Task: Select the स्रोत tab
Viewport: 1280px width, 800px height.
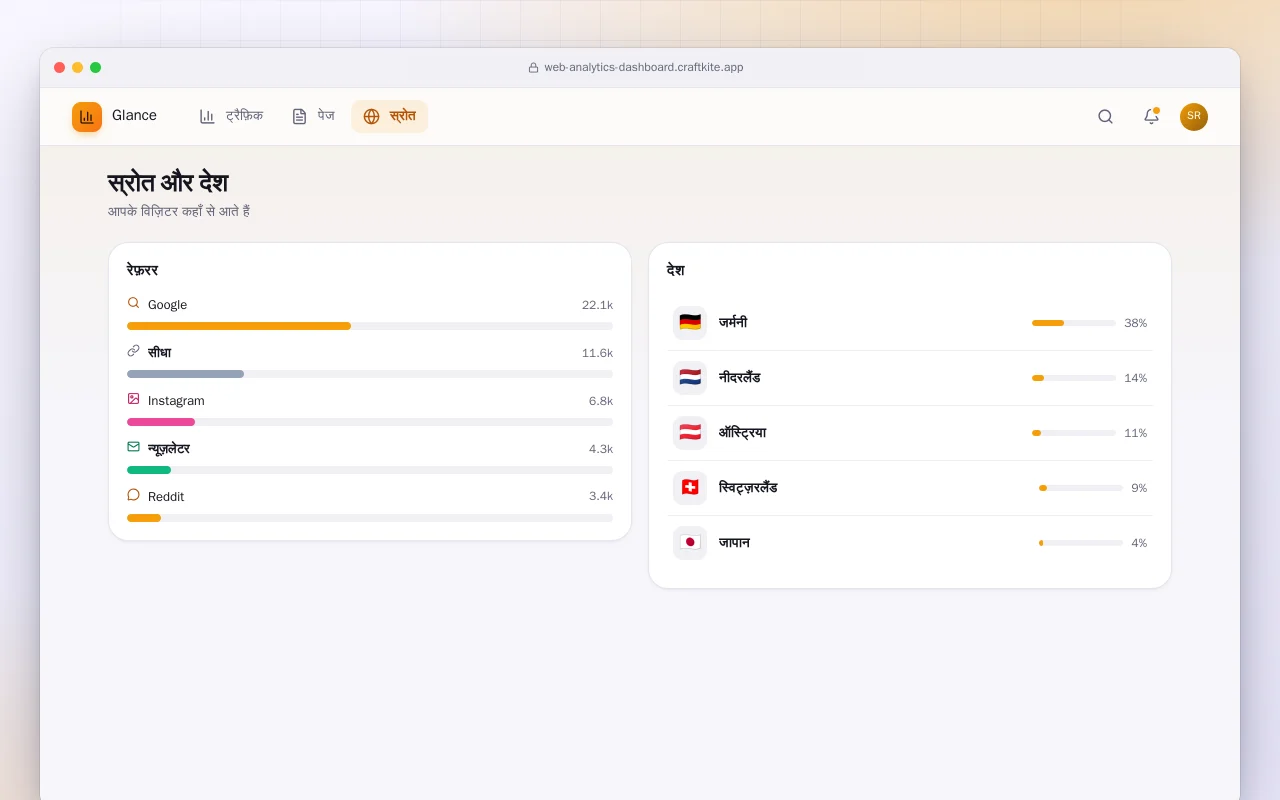Action: [x=389, y=116]
